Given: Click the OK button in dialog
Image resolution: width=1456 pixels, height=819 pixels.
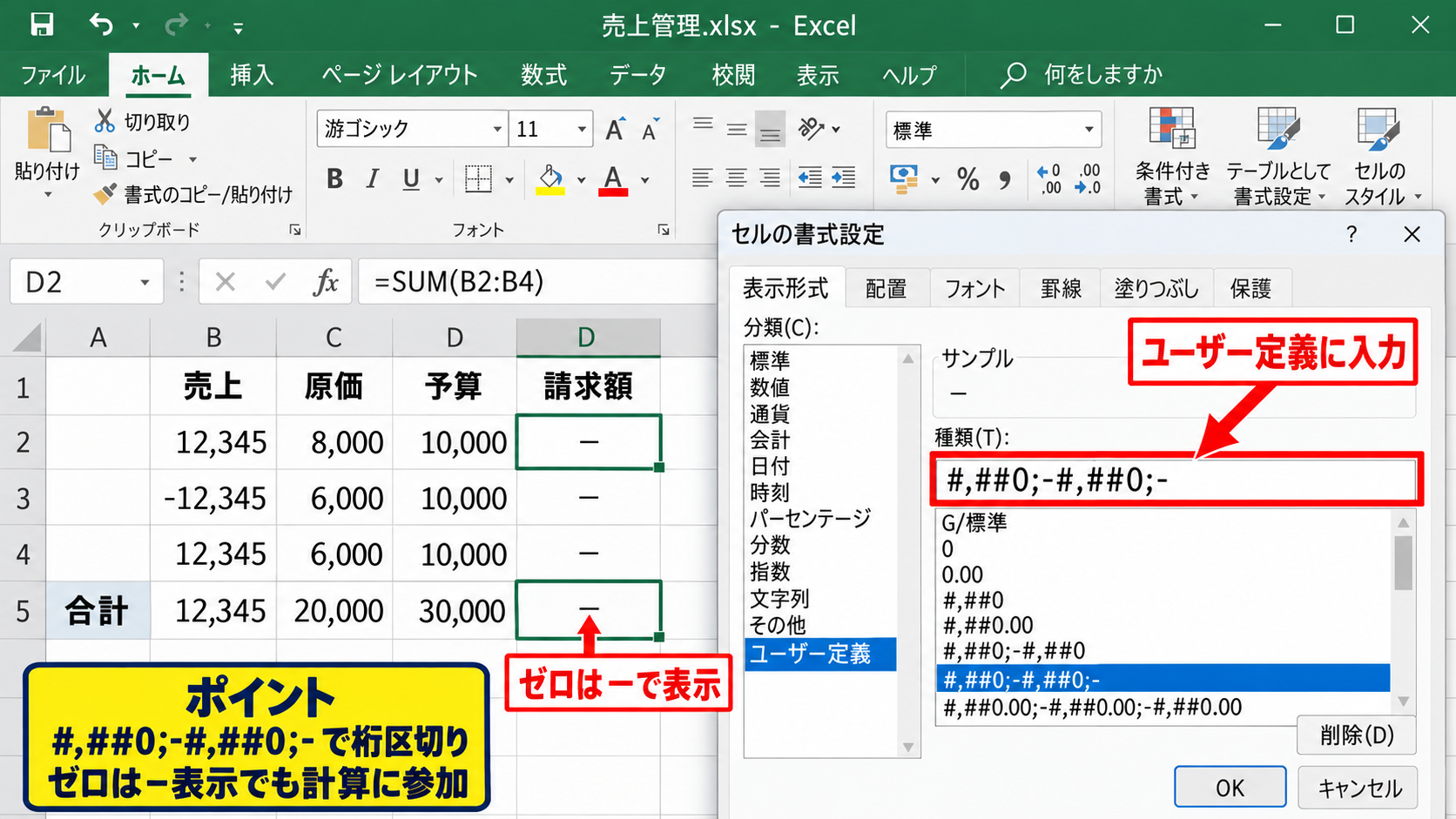Looking at the screenshot, I should (x=1230, y=788).
